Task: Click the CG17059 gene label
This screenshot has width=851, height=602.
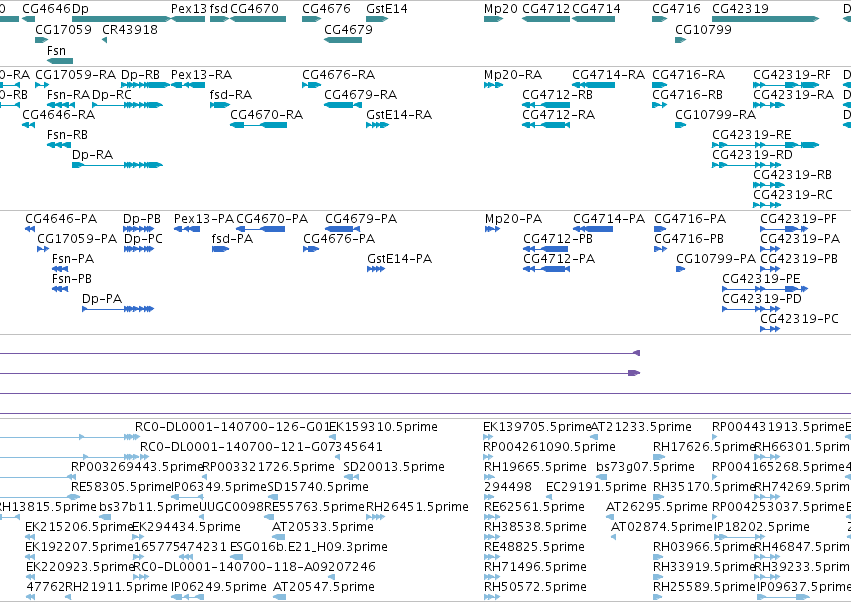Action: pyautogui.click(x=63, y=30)
